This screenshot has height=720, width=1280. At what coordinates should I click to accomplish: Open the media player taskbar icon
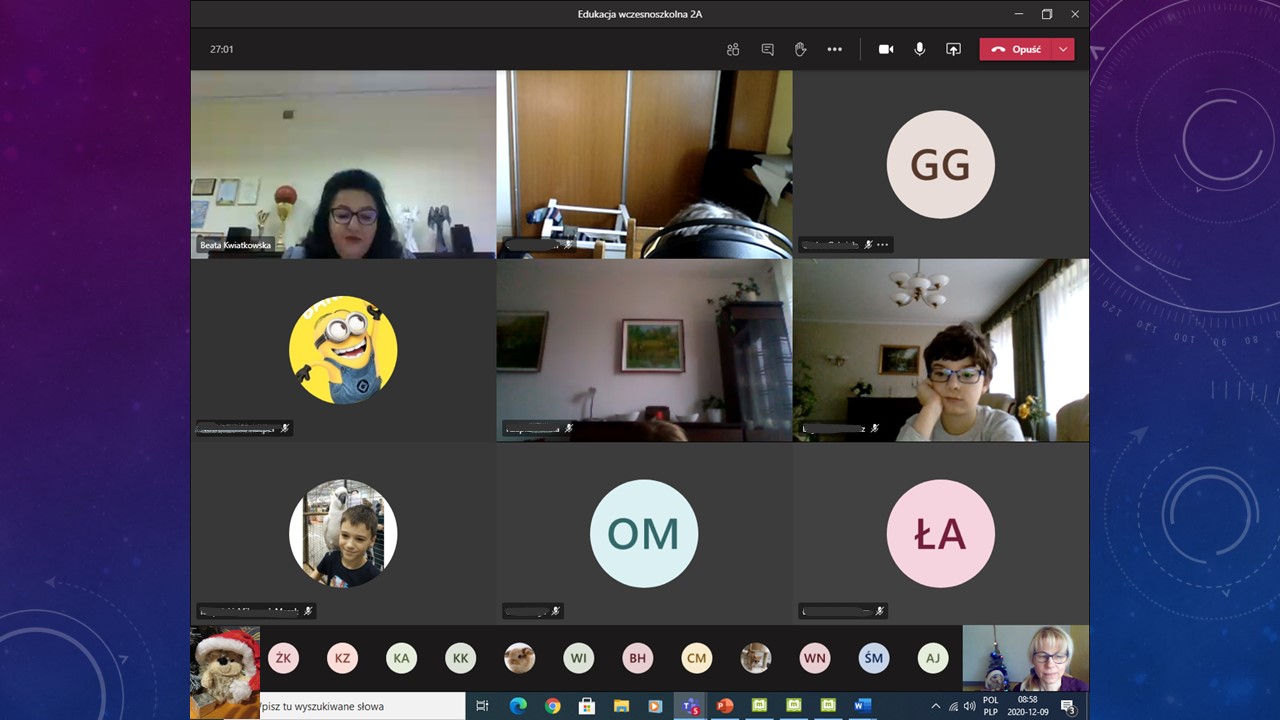click(656, 706)
